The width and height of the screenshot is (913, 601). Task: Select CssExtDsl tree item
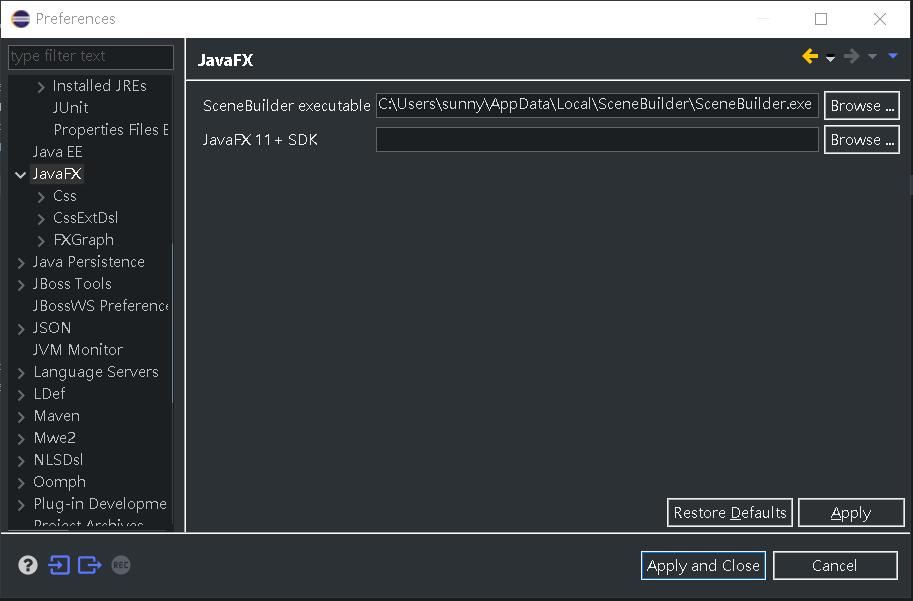point(86,218)
